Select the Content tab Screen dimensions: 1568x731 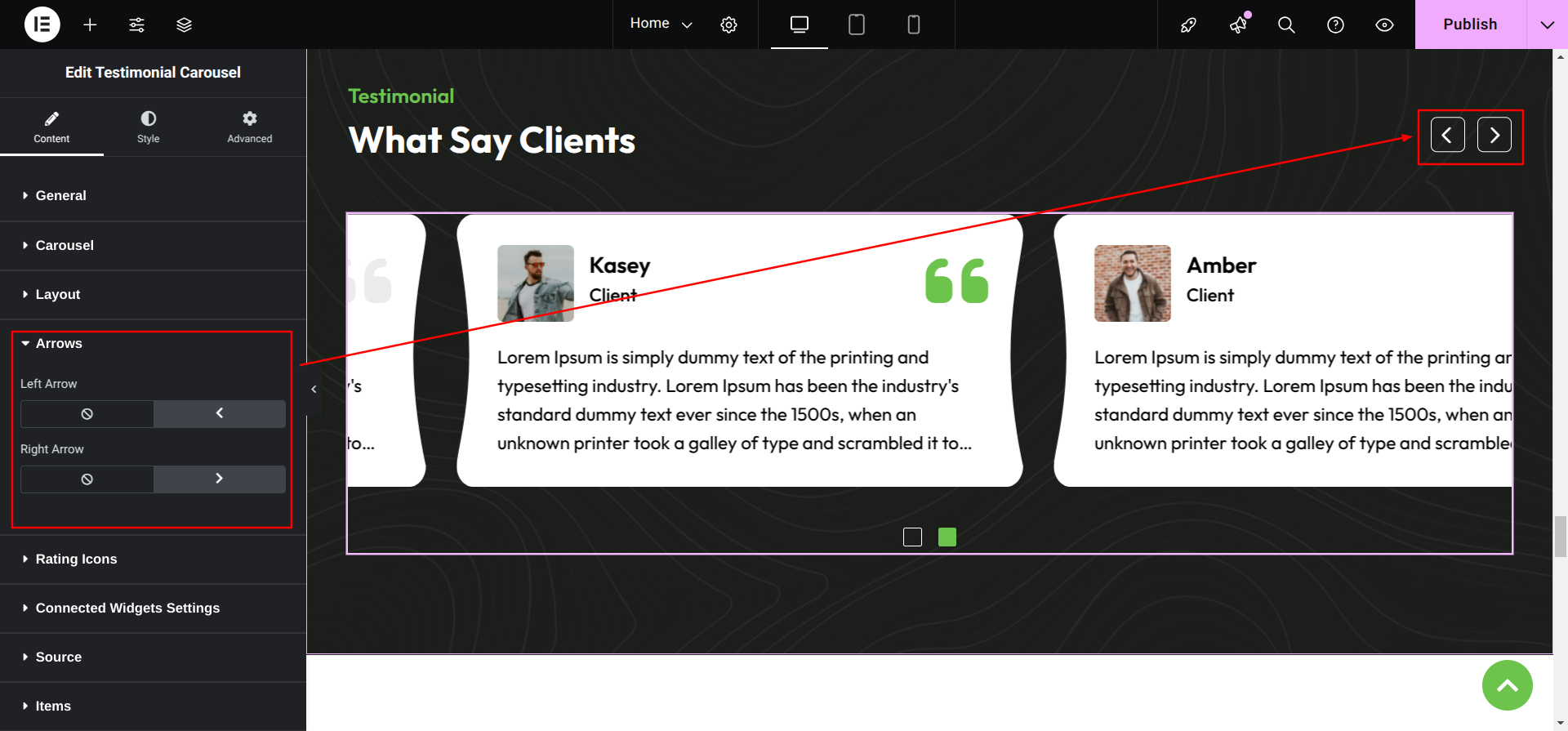pos(51,127)
